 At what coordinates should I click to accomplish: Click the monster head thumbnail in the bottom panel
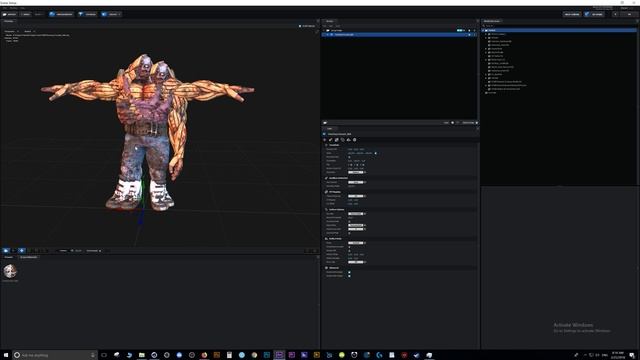pyautogui.click(x=10, y=271)
